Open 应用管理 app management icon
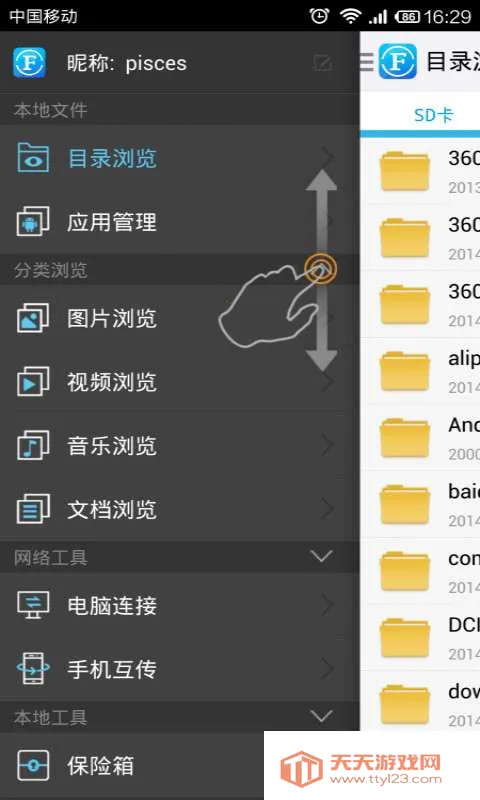Viewport: 480px width, 800px height. (x=33, y=221)
